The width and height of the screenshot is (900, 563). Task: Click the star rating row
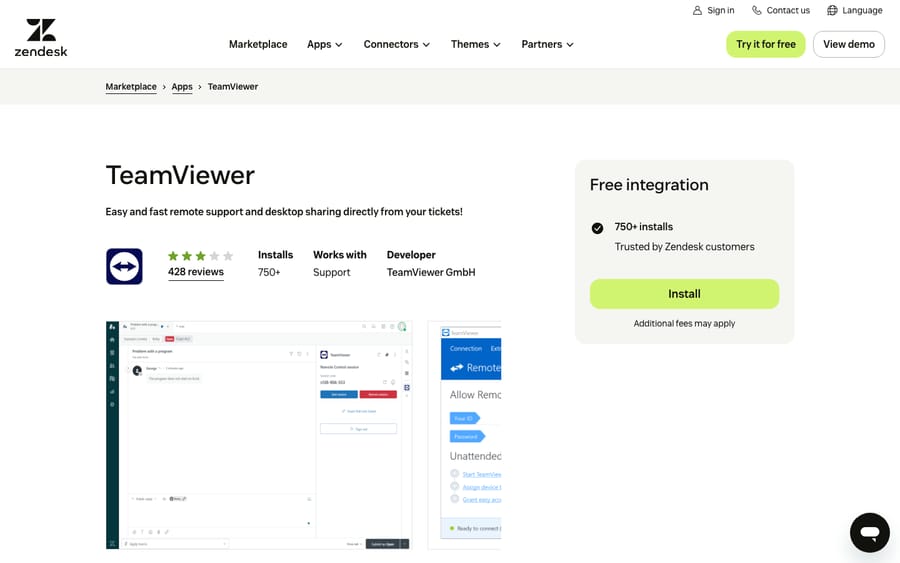(x=200, y=256)
